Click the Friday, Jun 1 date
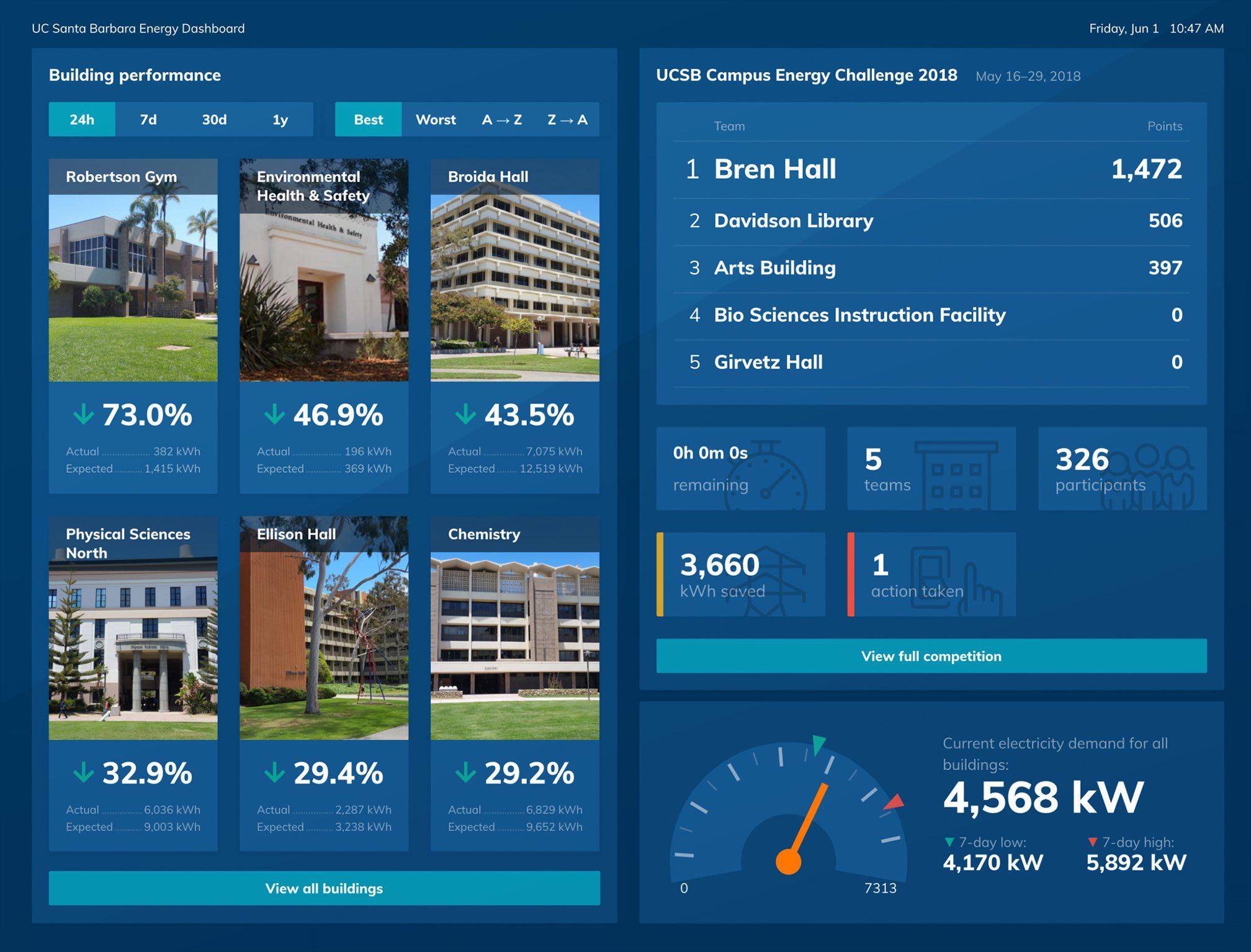Screen dimensions: 1251x952 [1124, 29]
